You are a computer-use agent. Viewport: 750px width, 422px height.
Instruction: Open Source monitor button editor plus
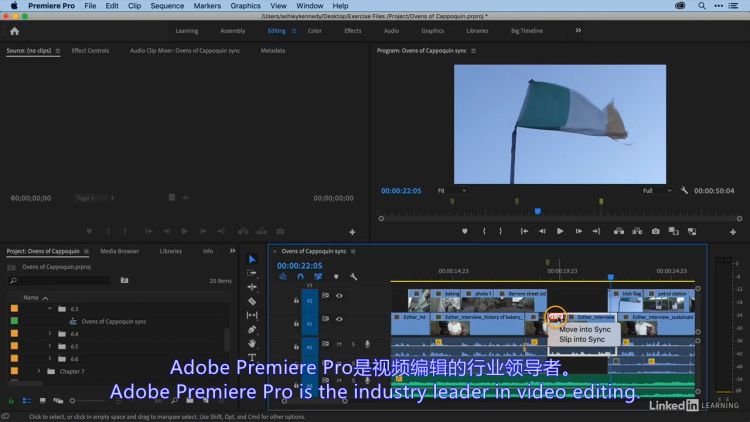point(352,232)
